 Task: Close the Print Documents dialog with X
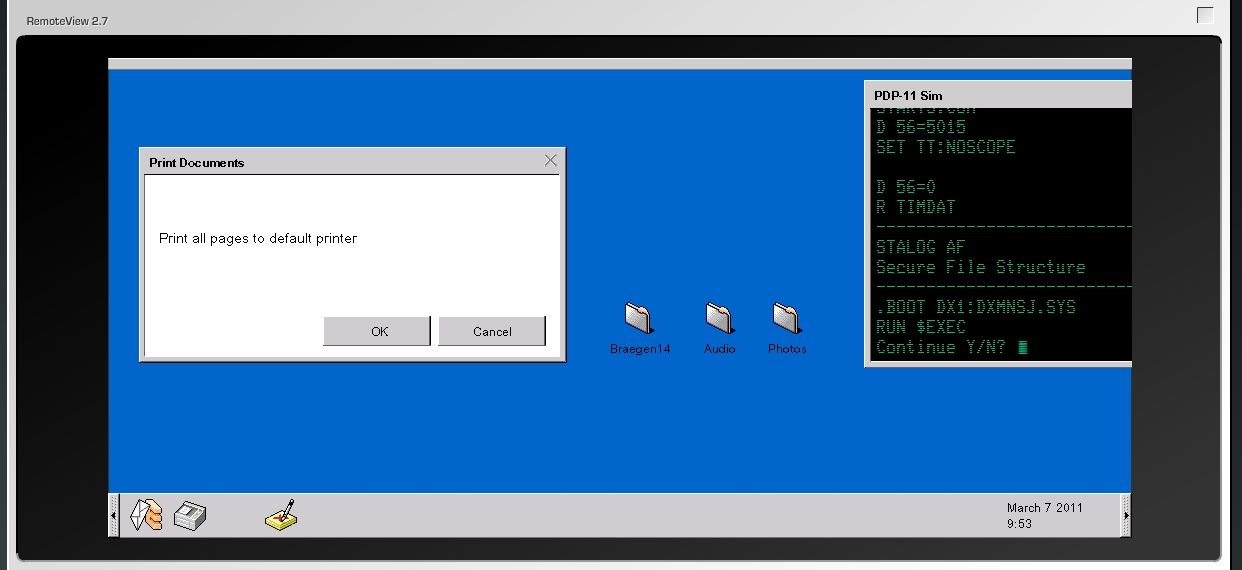(550, 160)
